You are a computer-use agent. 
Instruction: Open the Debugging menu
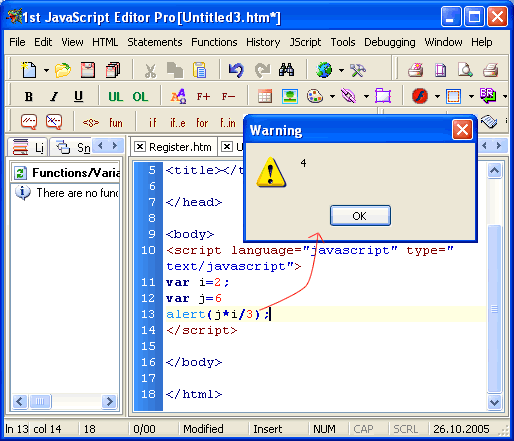(390, 42)
